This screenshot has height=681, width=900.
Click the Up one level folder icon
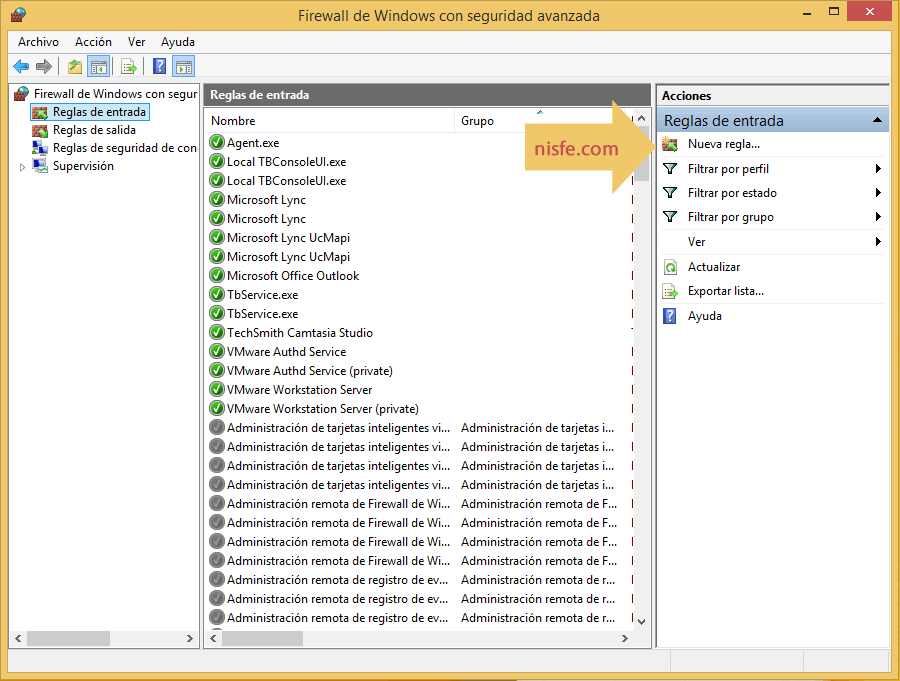point(75,67)
